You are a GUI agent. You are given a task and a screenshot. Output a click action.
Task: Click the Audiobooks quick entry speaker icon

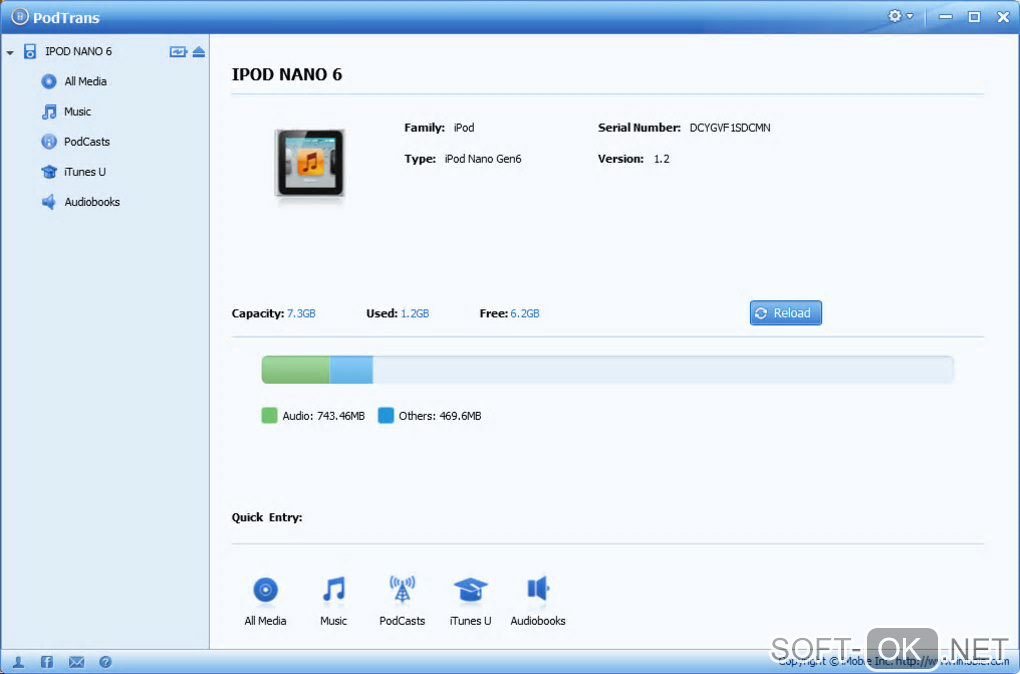[538, 589]
